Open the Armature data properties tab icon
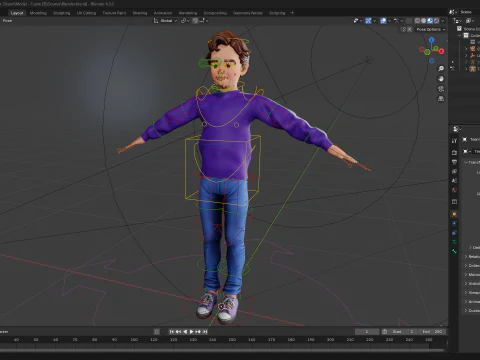This screenshot has height=360, width=480. [454, 242]
